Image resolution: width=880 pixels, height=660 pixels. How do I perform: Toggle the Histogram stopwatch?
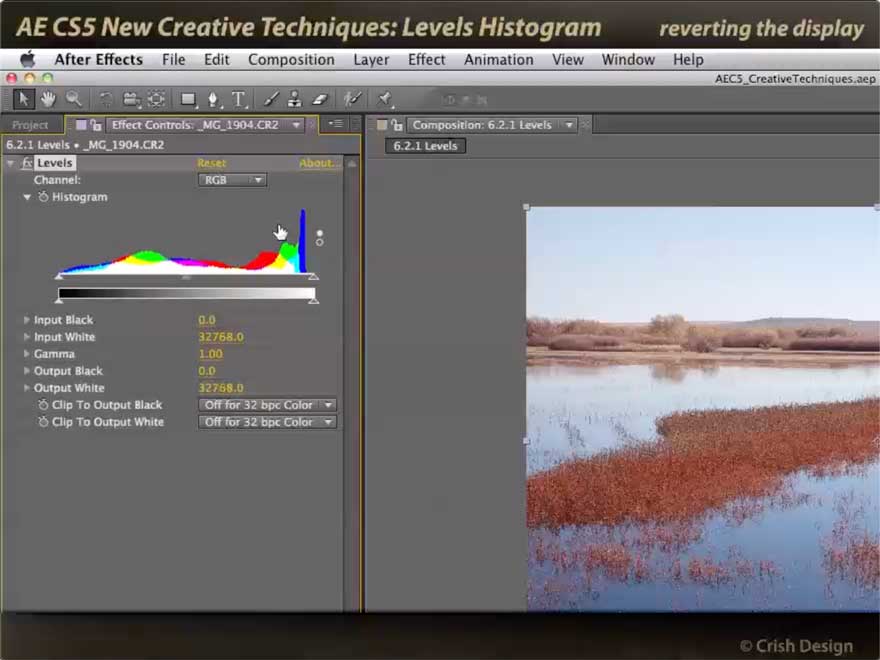[43, 197]
